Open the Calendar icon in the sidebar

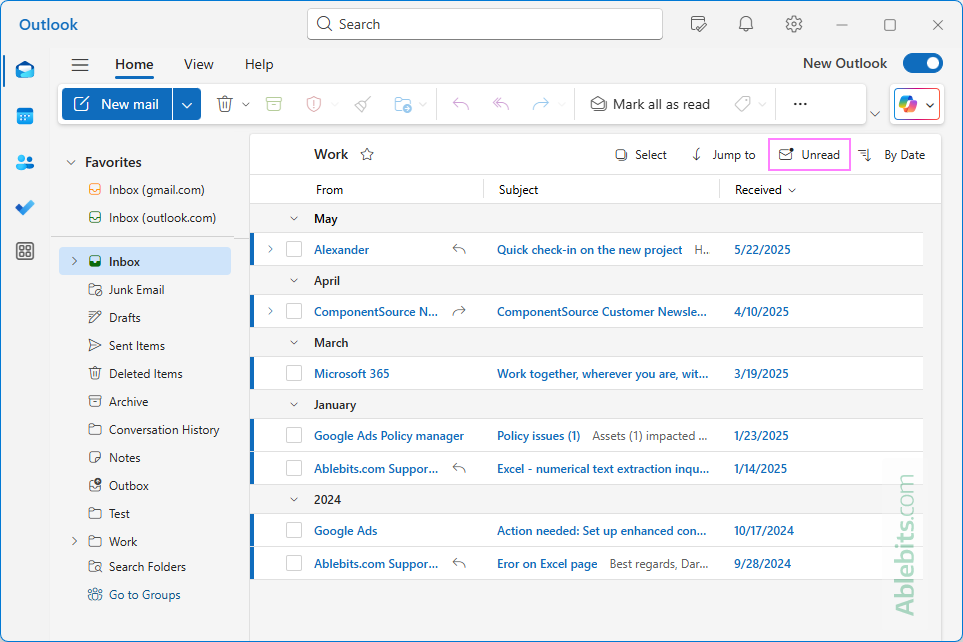tap(25, 116)
